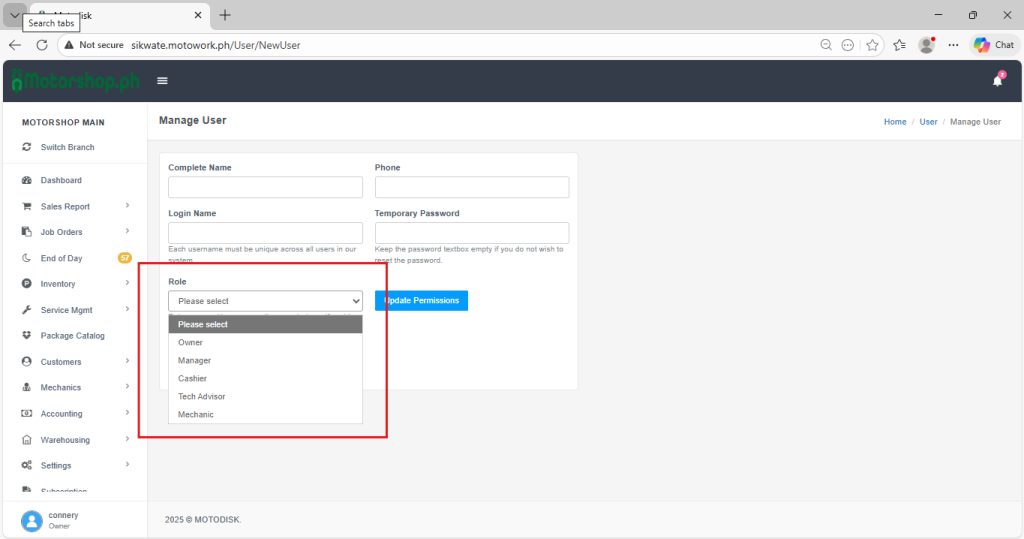
Task: Open the Role dropdown box
Action: pos(265,301)
